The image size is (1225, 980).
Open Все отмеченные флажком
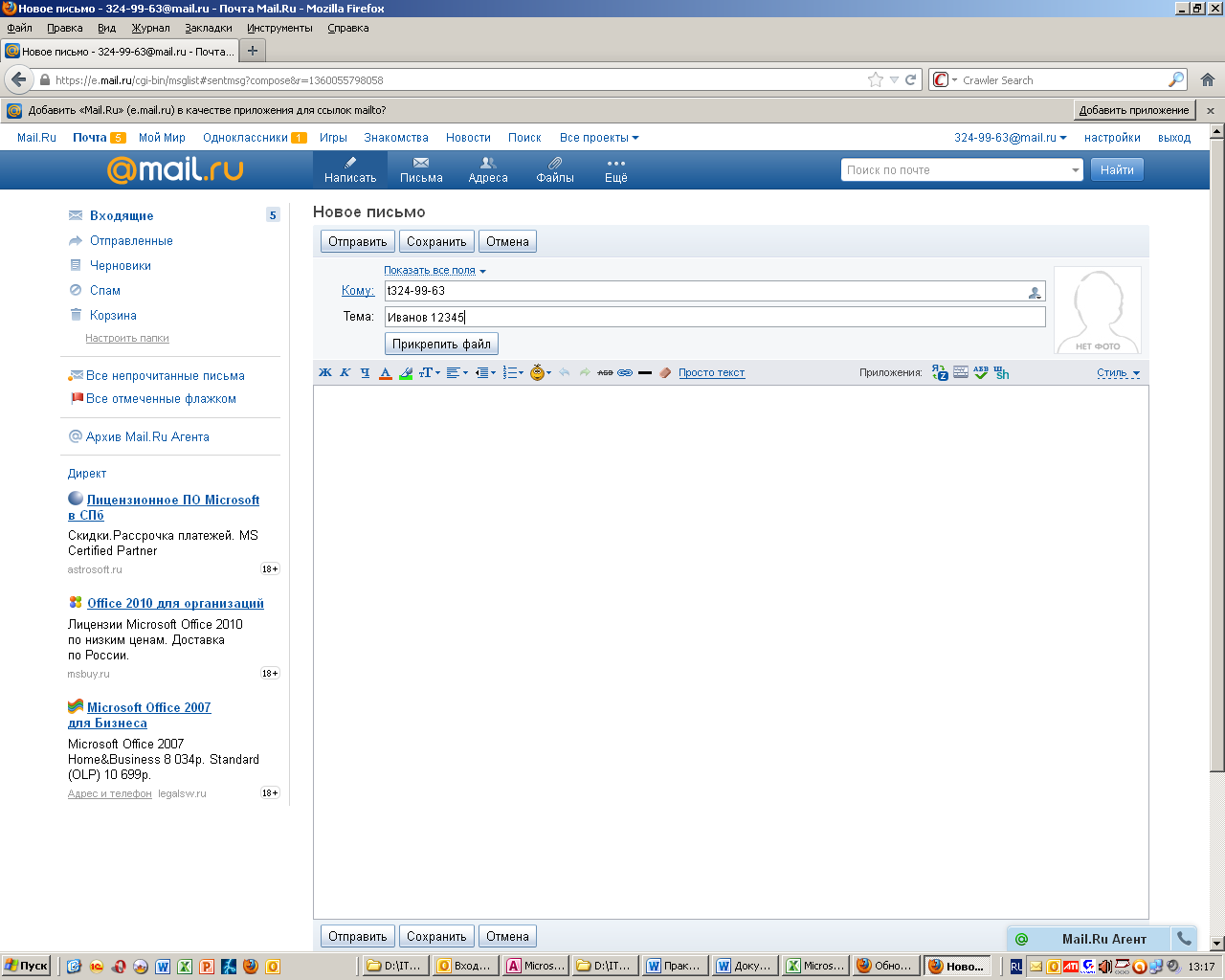161,398
